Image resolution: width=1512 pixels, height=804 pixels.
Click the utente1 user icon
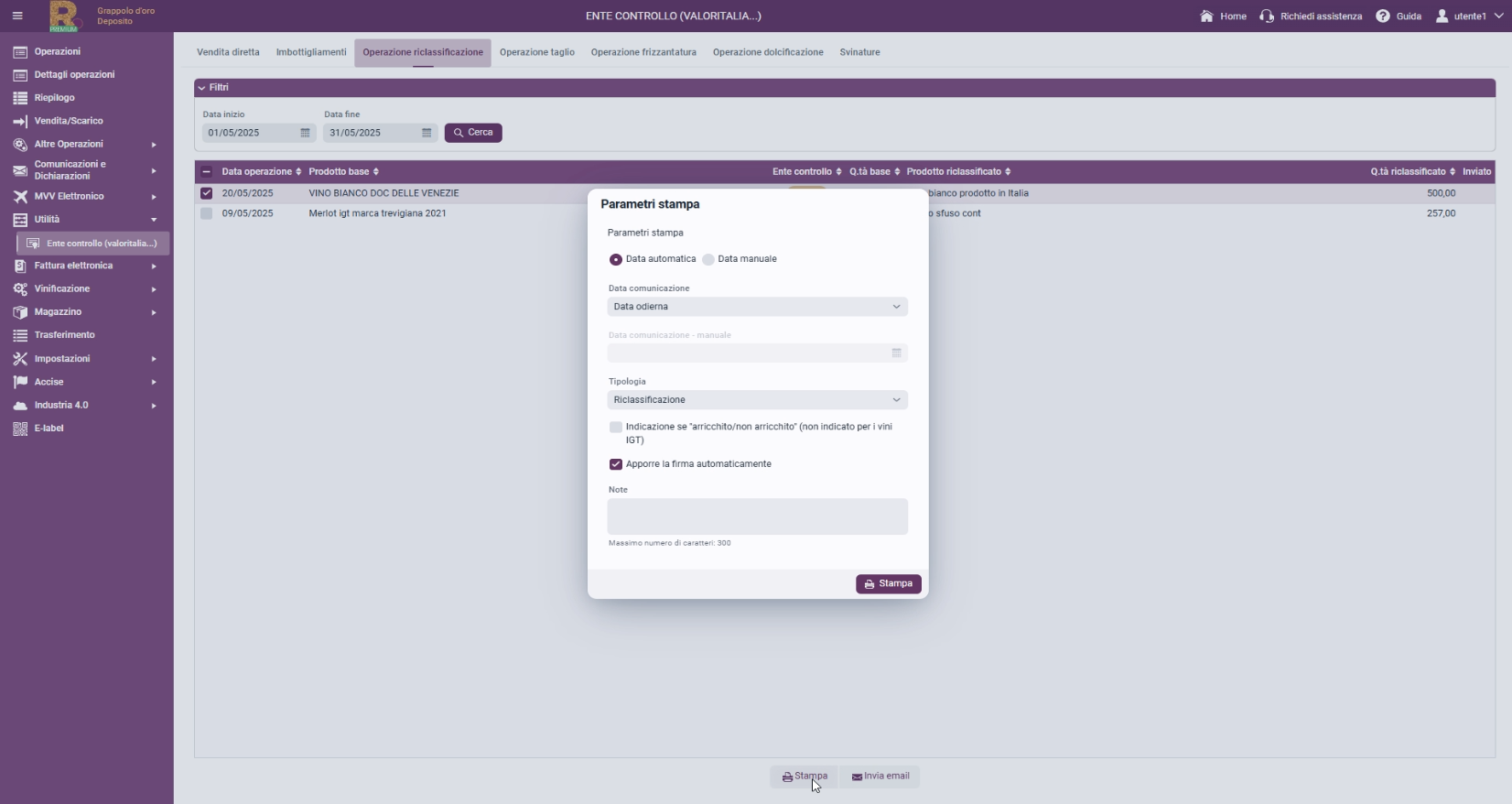1442,16
